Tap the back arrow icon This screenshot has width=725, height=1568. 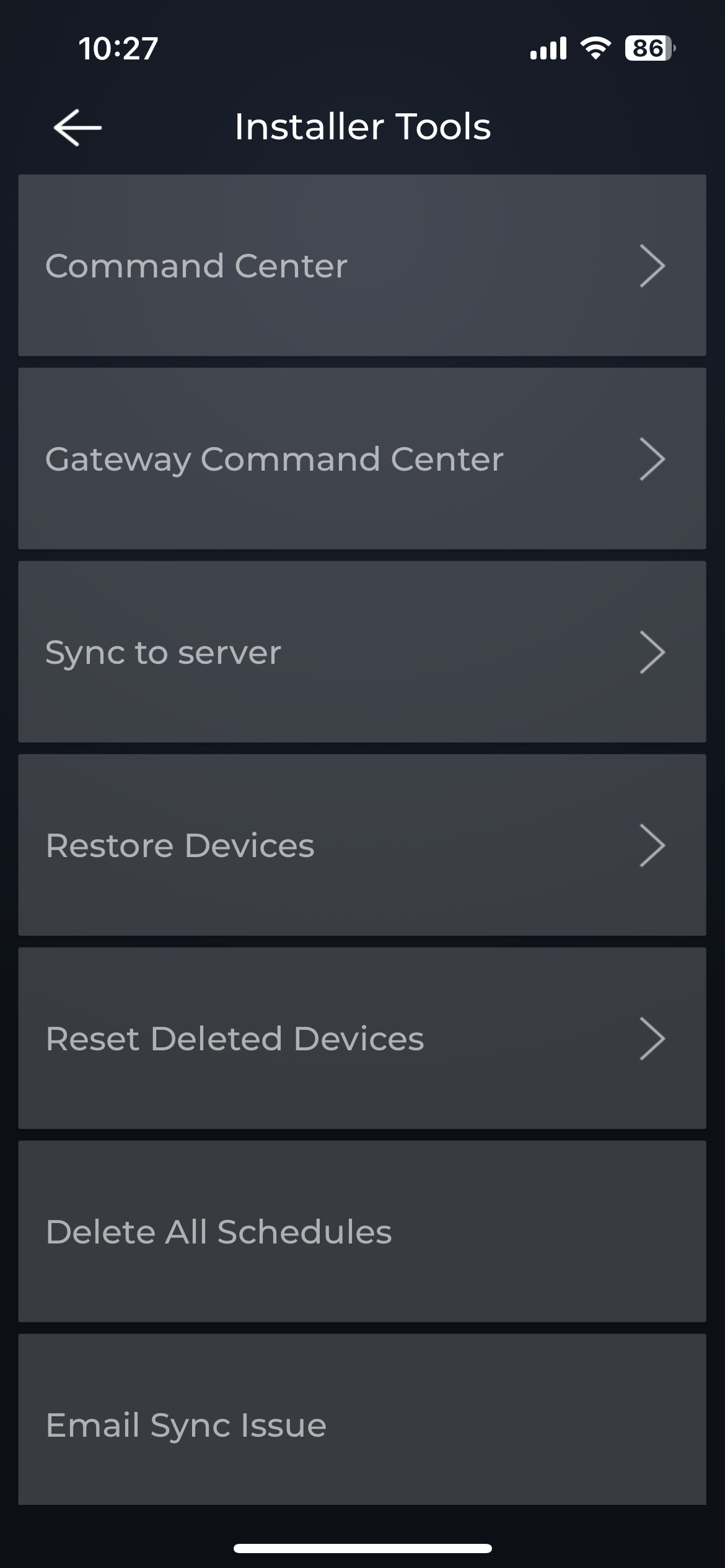[77, 128]
